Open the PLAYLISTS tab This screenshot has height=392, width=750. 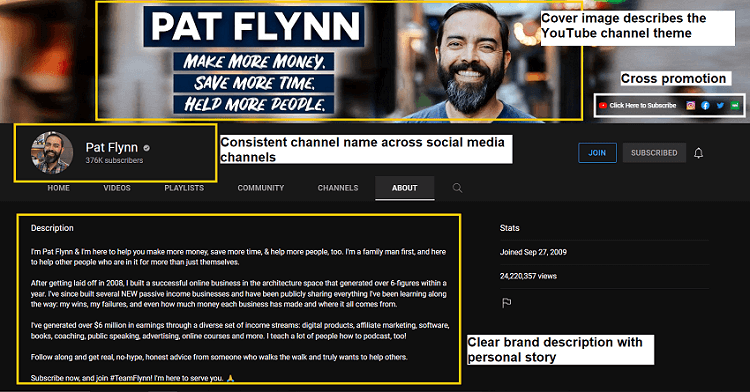point(184,188)
